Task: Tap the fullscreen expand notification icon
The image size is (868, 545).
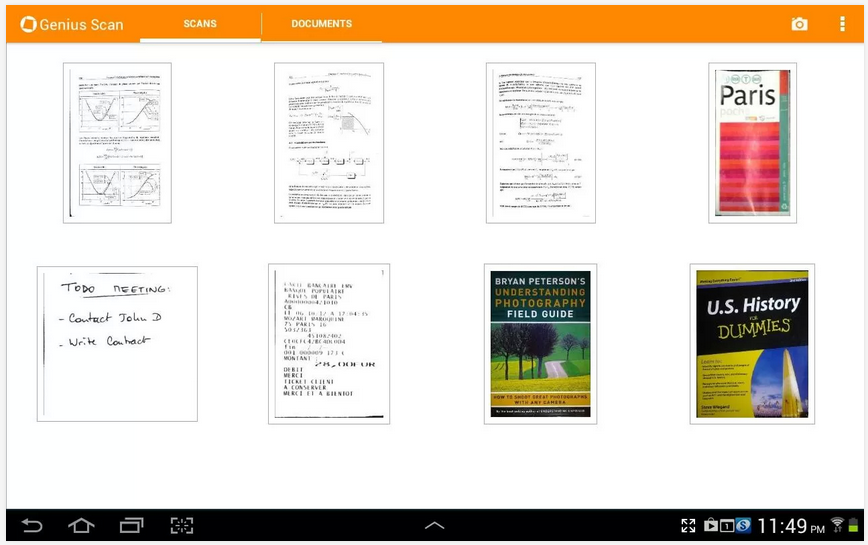Action: (688, 526)
